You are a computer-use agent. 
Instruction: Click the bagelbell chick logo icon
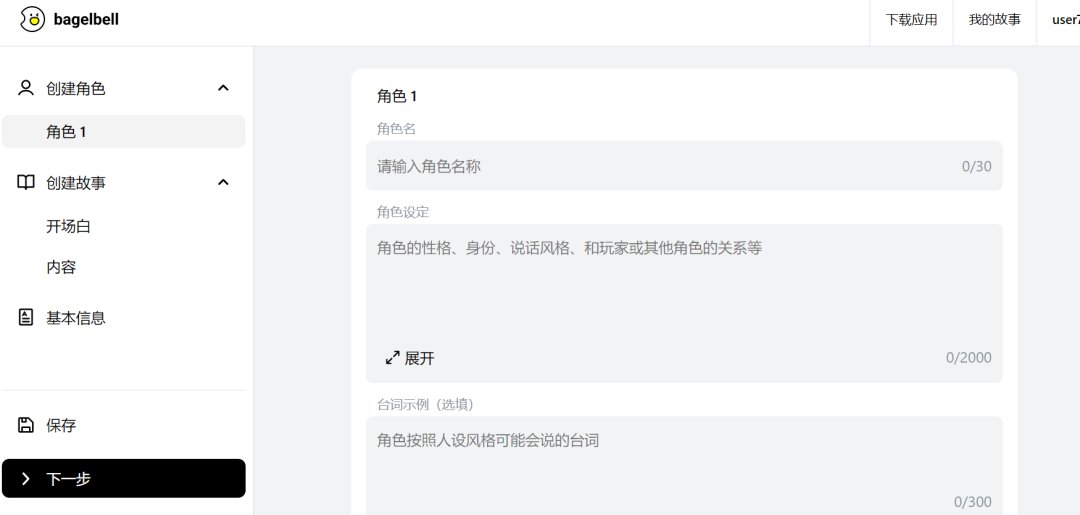(33, 19)
